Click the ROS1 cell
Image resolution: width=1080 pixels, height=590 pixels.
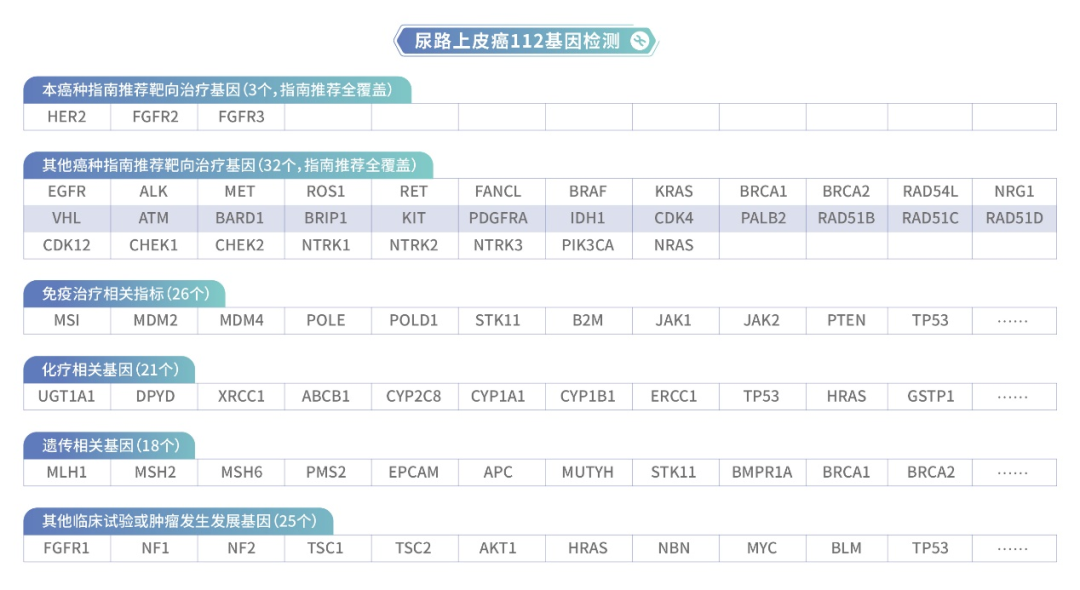[328, 191]
